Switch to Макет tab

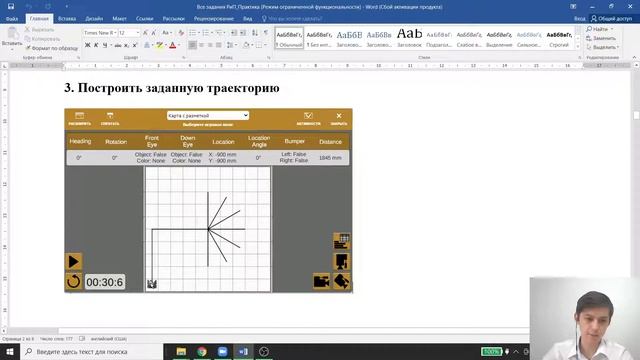120,19
